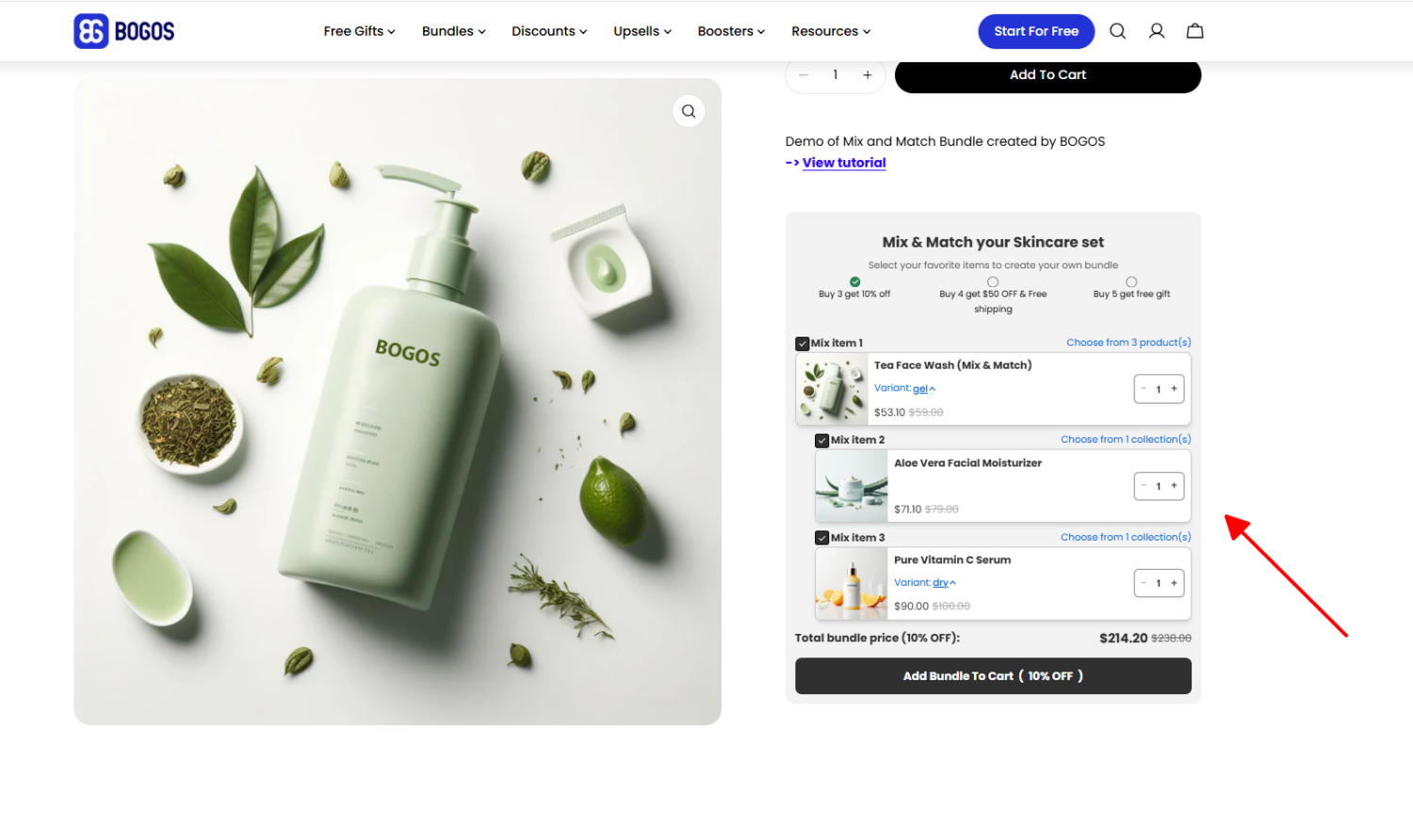Viewport: 1413px width, 840px height.
Task: Uncheck the Mix item 2 checkbox
Action: (x=822, y=441)
